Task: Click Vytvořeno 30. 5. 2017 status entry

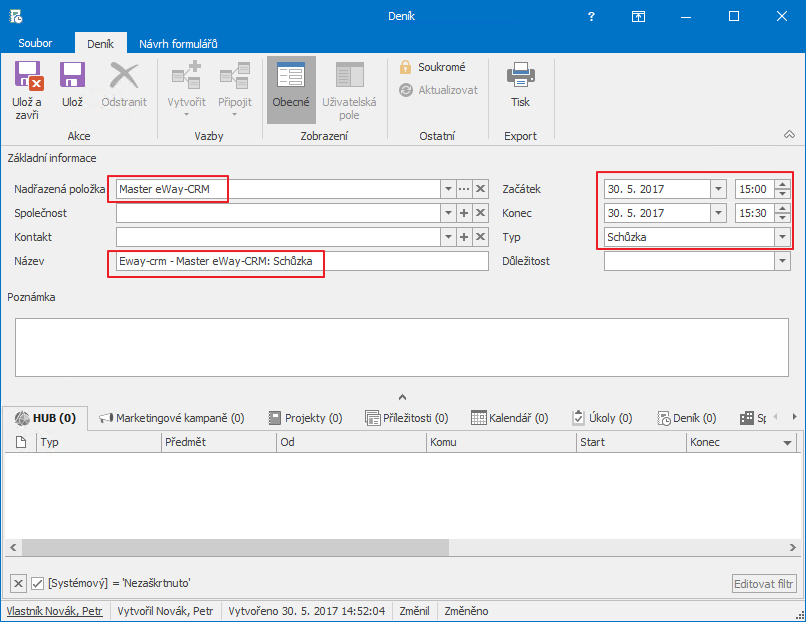Action: tap(307, 611)
